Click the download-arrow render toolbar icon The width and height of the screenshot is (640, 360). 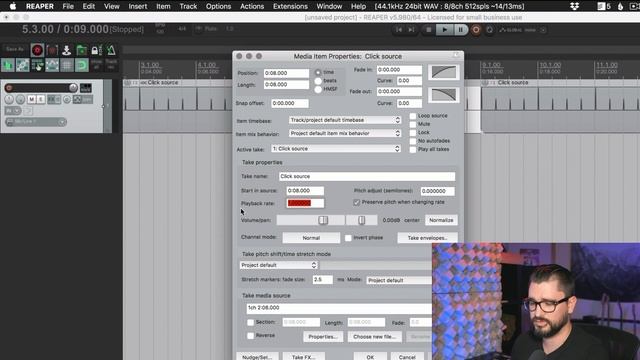click(67, 50)
